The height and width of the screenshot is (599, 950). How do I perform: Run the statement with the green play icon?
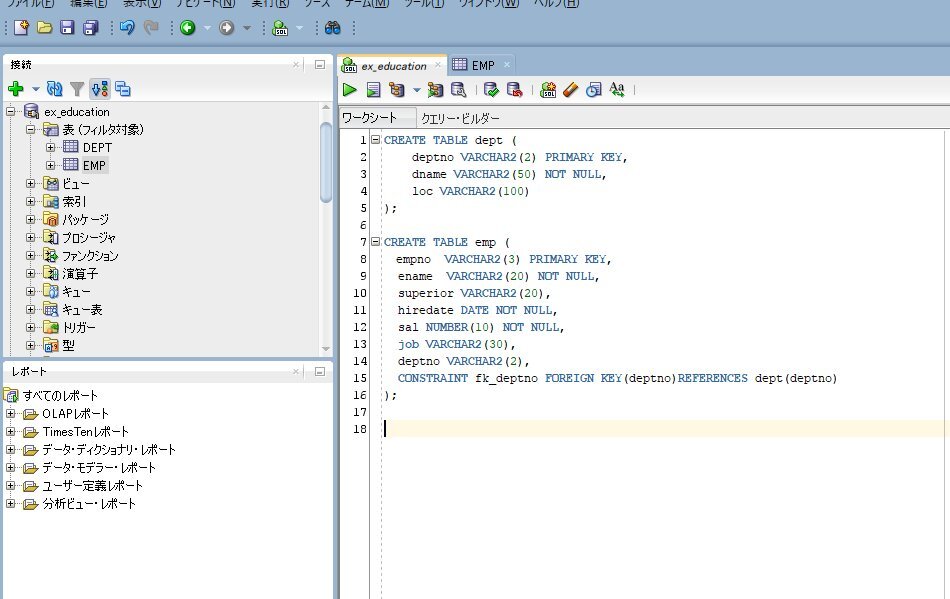coord(350,90)
